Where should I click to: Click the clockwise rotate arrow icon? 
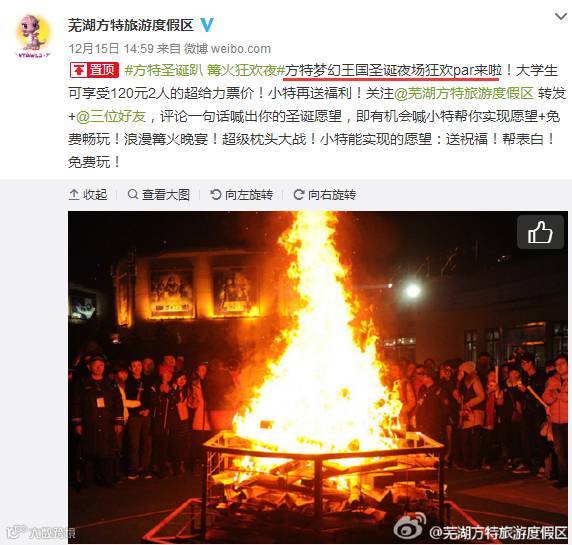(x=299, y=194)
